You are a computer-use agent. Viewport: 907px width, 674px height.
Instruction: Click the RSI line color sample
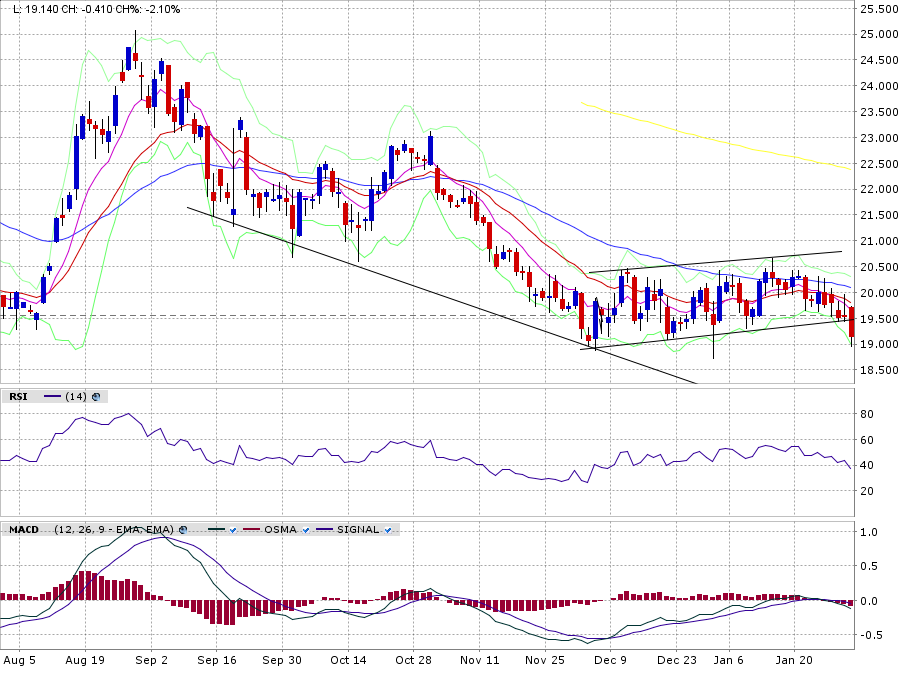click(51, 397)
